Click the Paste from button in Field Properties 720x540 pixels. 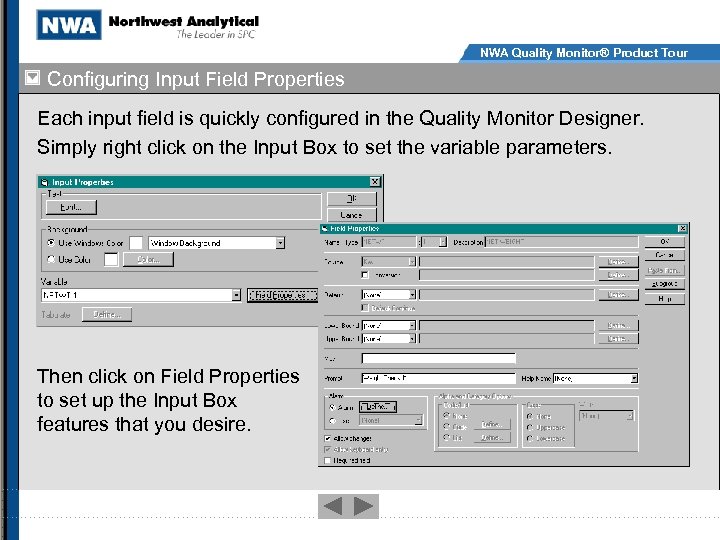664,270
